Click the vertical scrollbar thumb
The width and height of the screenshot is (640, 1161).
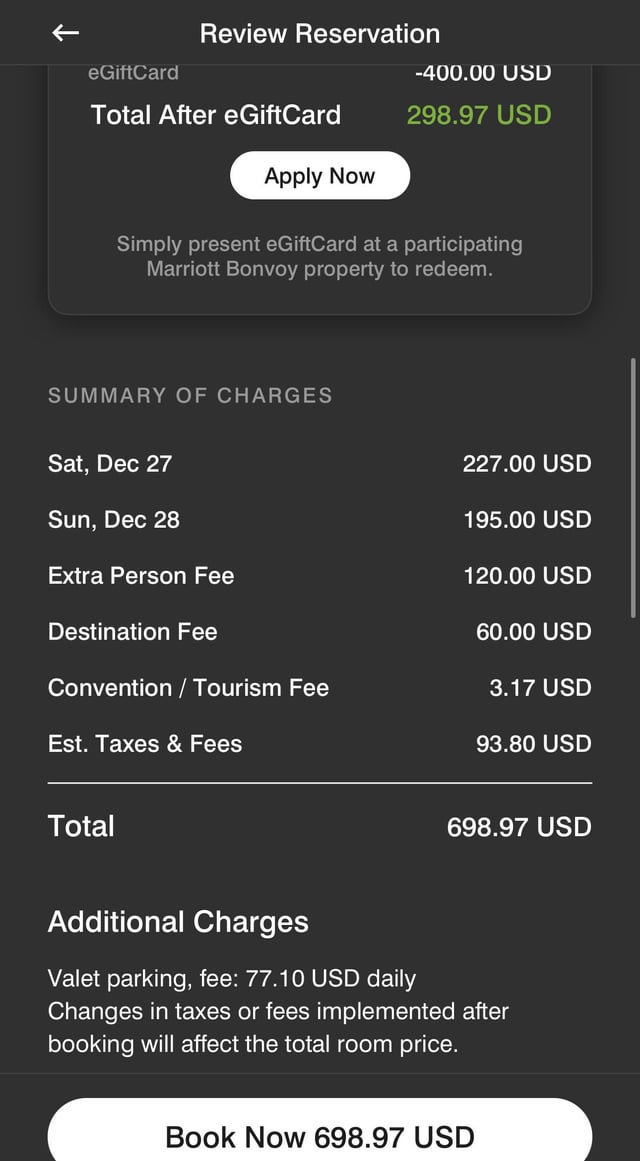pyautogui.click(x=633, y=488)
